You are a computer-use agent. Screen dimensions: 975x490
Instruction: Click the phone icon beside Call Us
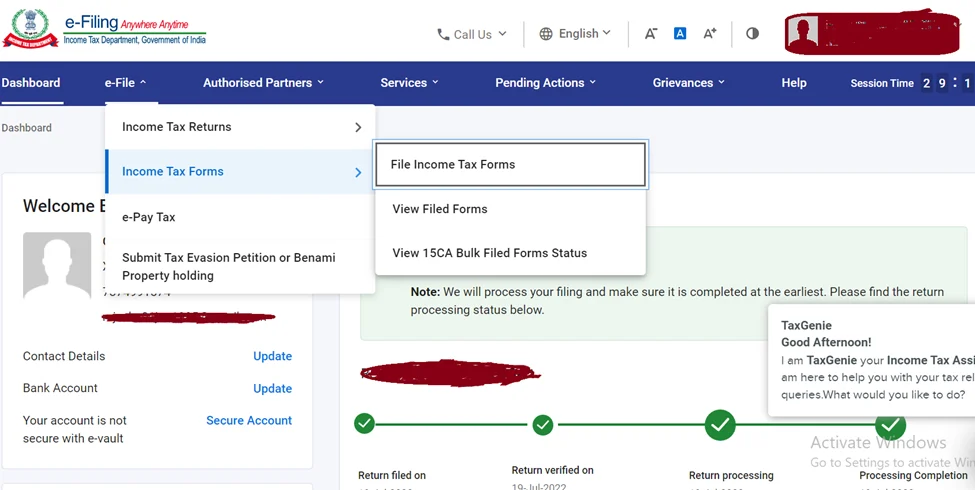point(443,34)
